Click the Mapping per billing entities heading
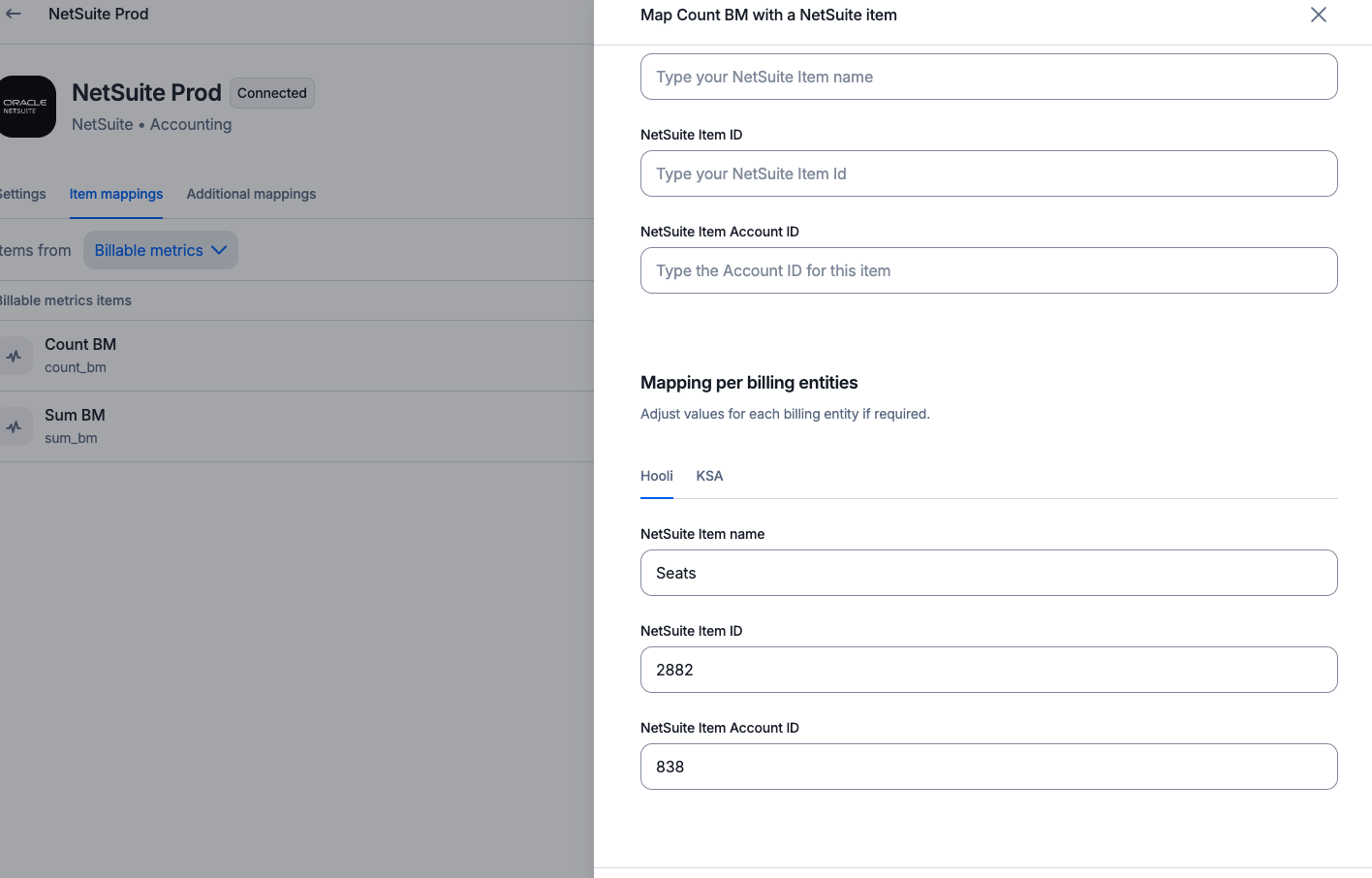Viewport: 1372px width, 878px height. 749,383
